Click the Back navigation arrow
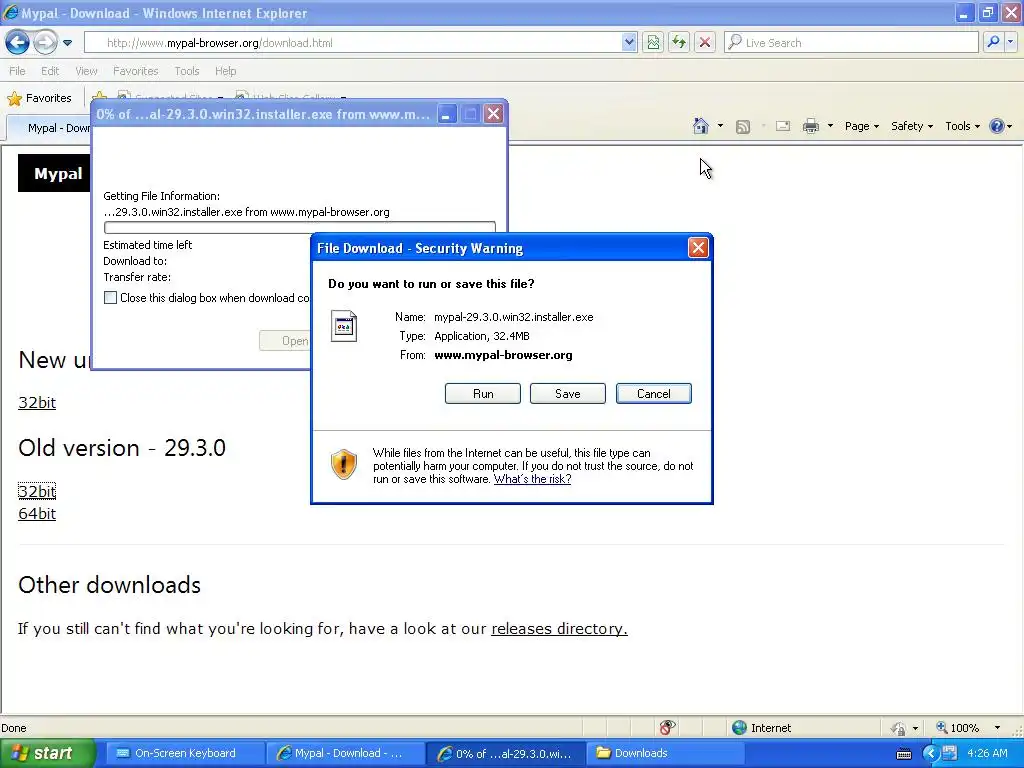The width and height of the screenshot is (1024, 768). point(18,42)
